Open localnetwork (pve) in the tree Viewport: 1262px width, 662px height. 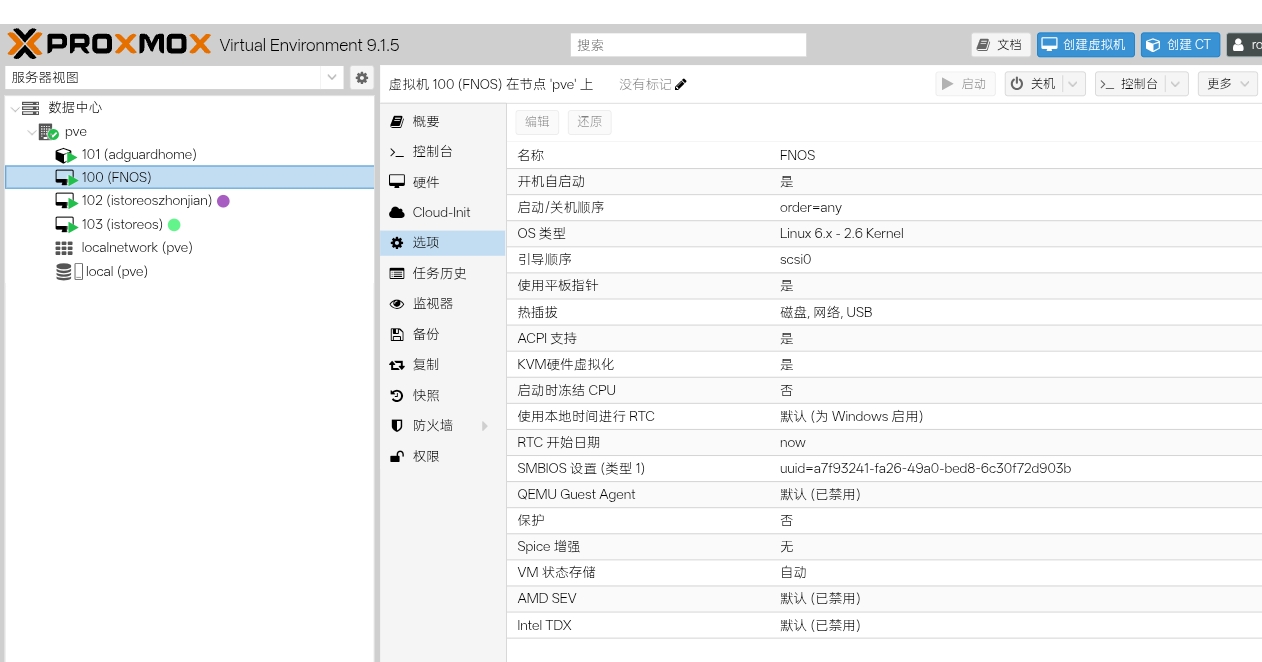[136, 248]
